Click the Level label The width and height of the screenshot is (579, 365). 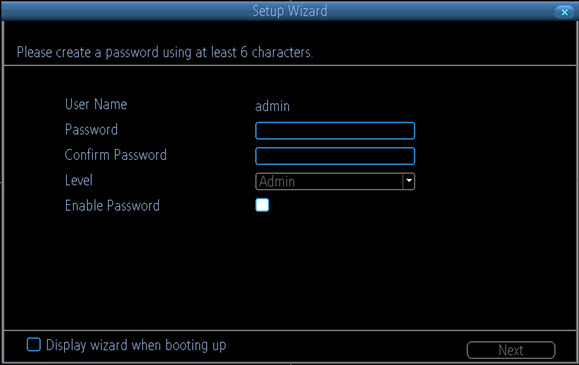pyautogui.click(x=79, y=180)
